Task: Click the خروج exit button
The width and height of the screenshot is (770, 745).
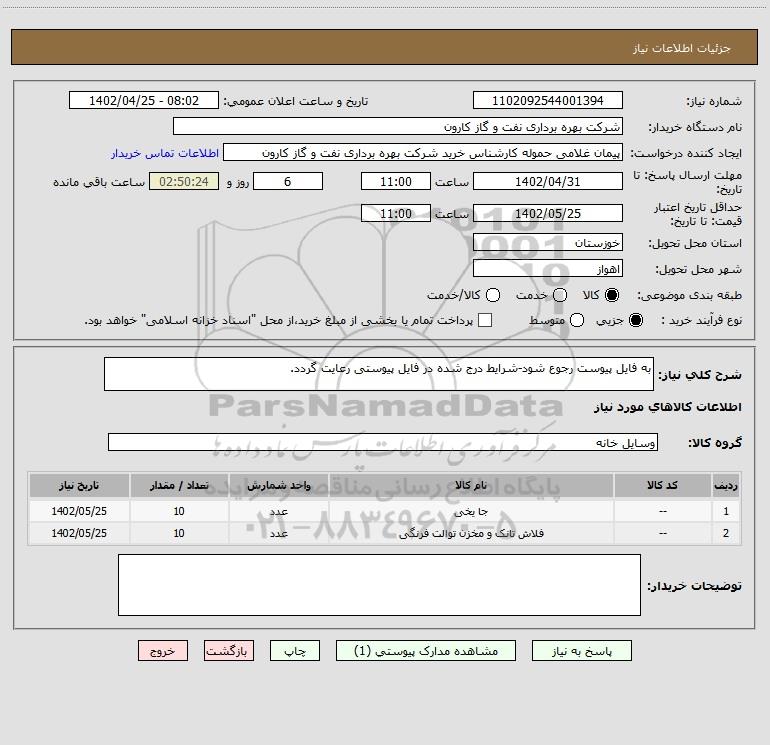Action: (x=163, y=651)
